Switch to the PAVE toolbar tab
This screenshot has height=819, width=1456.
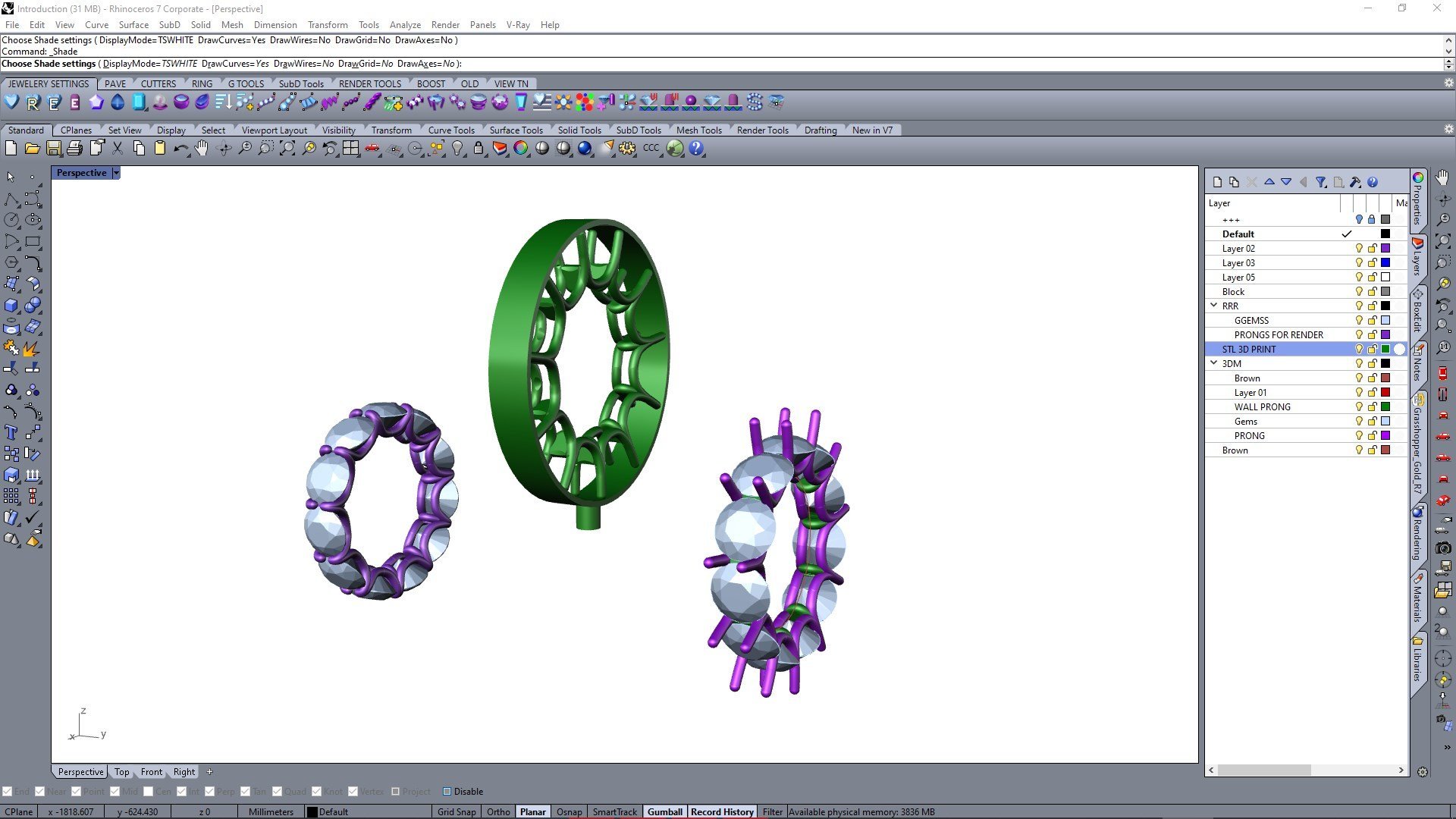115,83
